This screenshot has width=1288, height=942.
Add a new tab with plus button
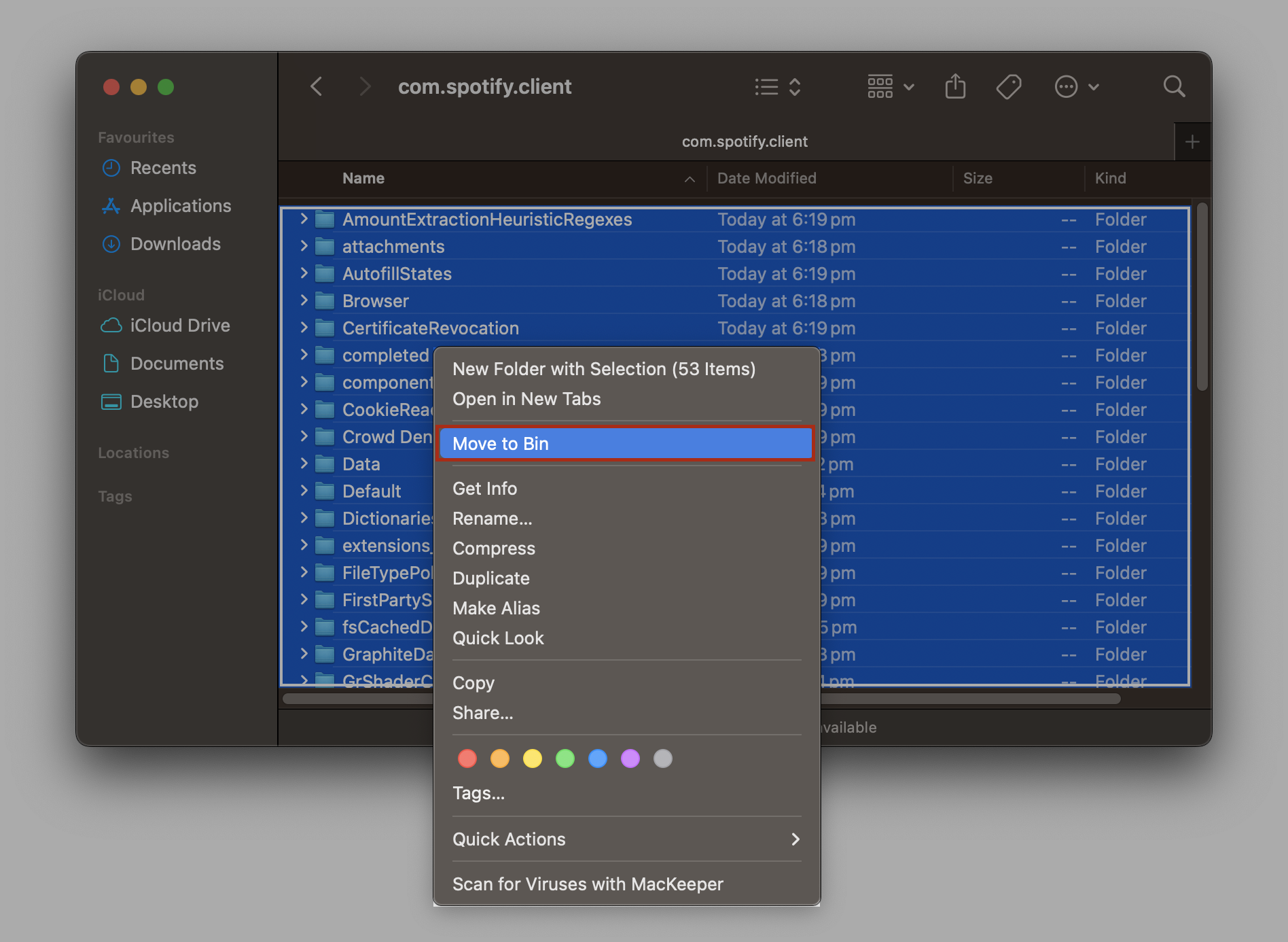click(1192, 142)
